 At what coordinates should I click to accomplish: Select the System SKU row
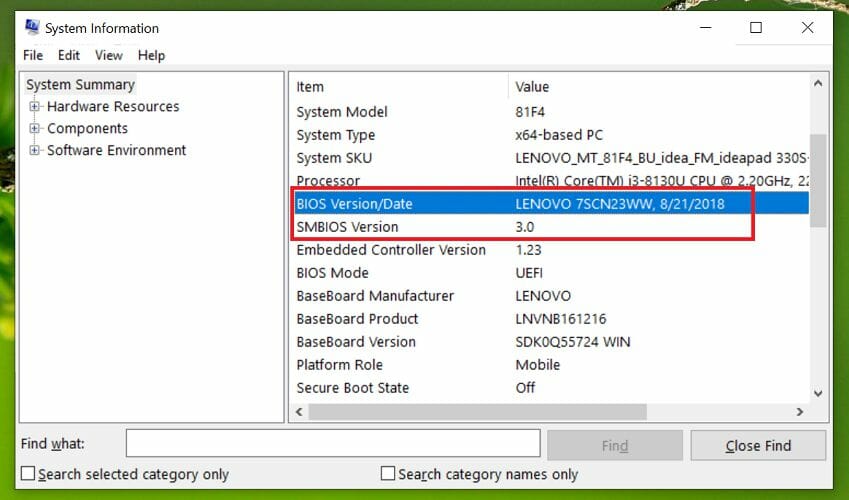point(550,158)
